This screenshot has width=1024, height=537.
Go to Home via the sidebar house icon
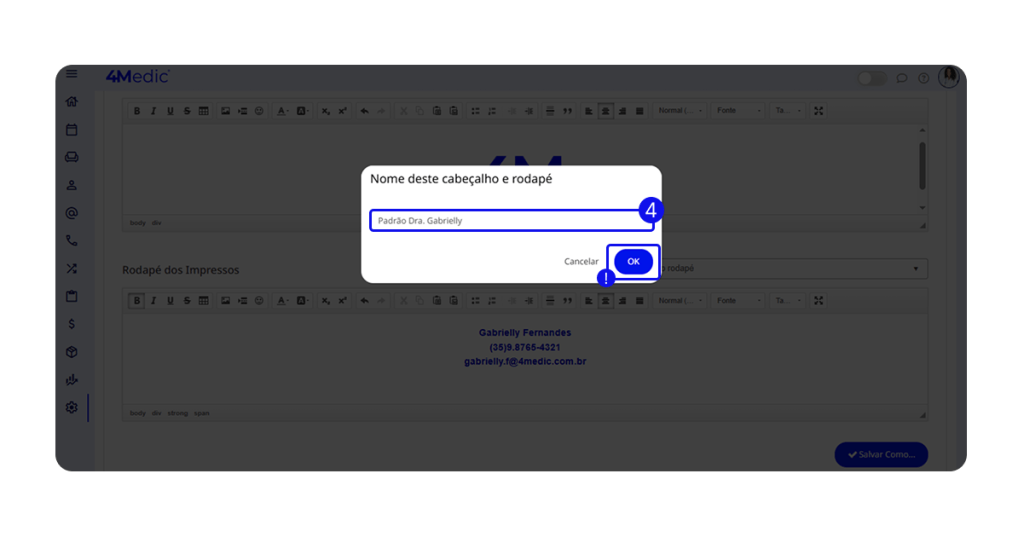[x=72, y=102]
